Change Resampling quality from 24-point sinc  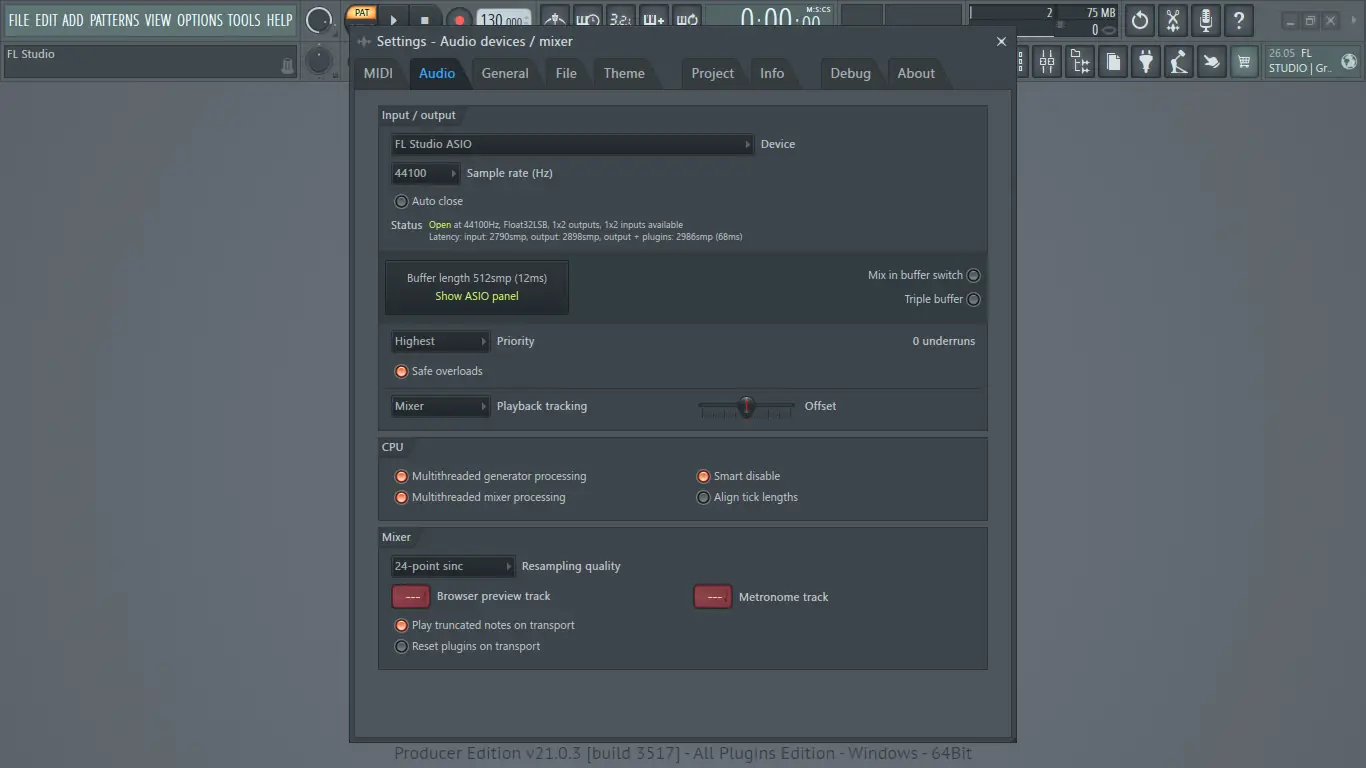tap(451, 565)
